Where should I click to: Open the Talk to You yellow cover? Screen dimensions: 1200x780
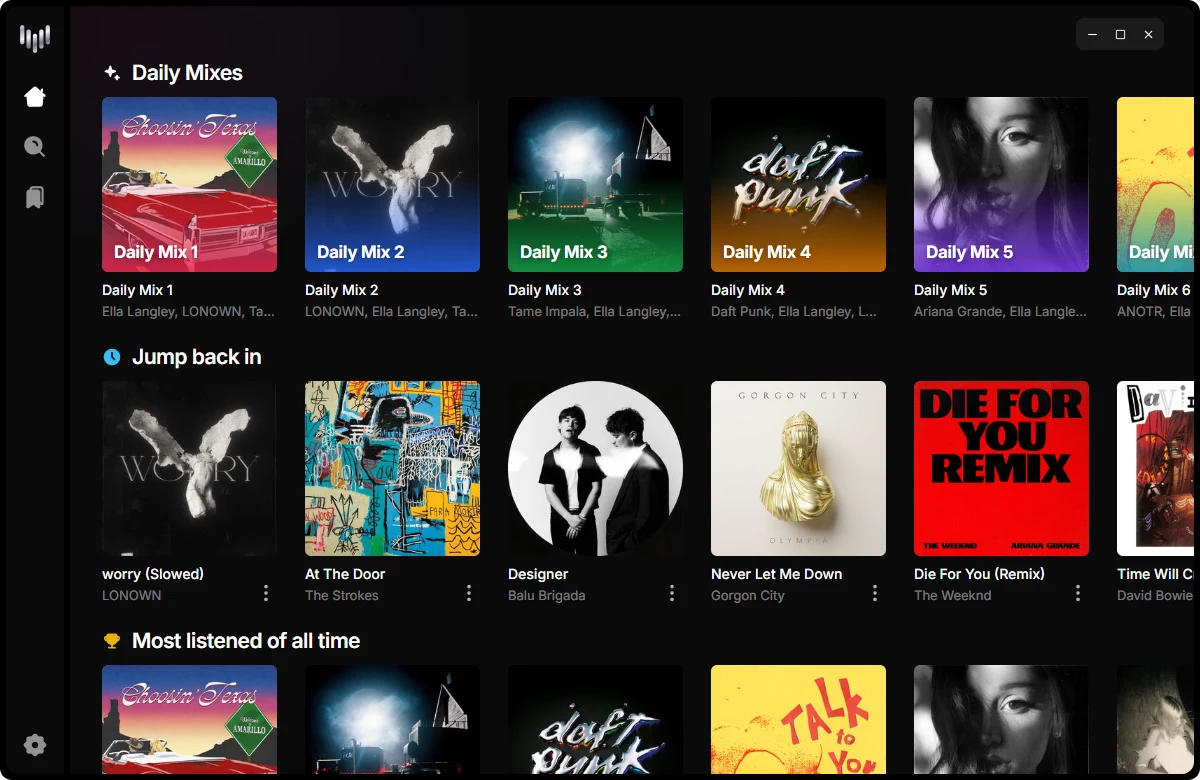798,720
